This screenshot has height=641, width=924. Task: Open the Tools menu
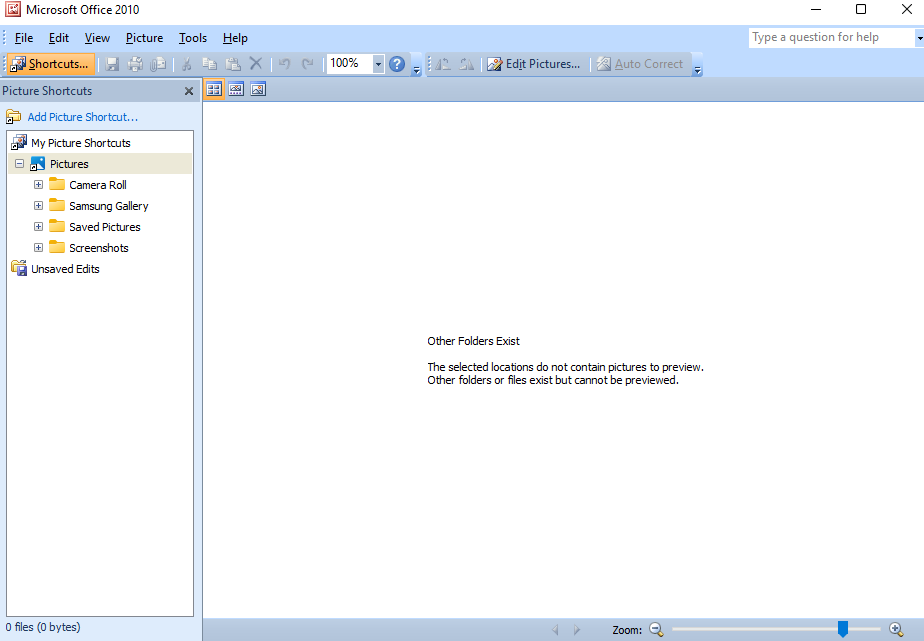pyautogui.click(x=193, y=38)
